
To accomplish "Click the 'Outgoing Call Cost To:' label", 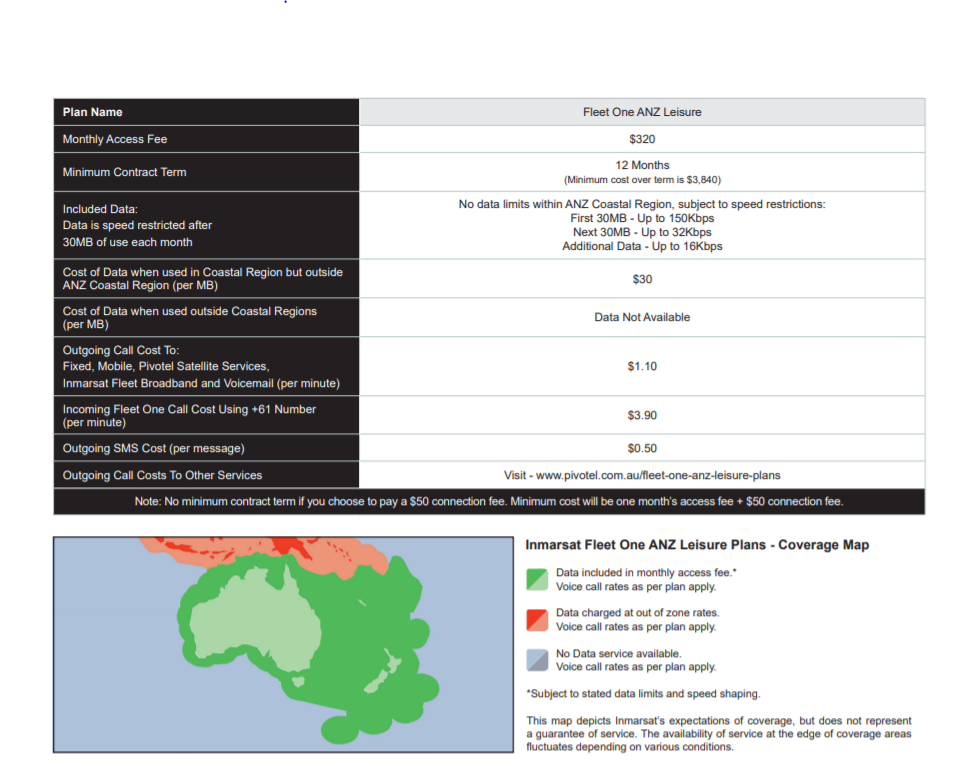I will [121, 350].
